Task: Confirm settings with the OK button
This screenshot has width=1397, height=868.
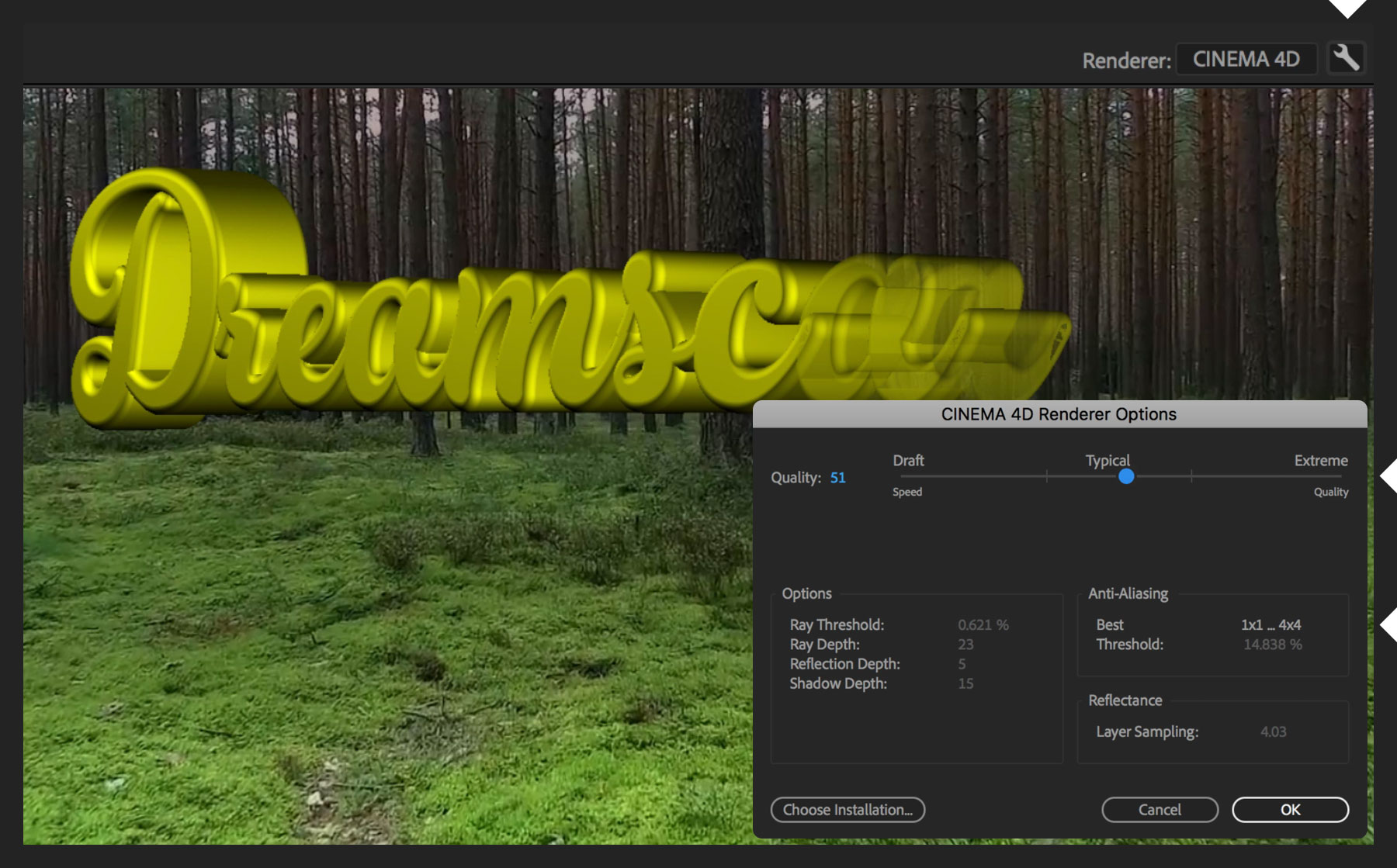Action: coord(1290,810)
